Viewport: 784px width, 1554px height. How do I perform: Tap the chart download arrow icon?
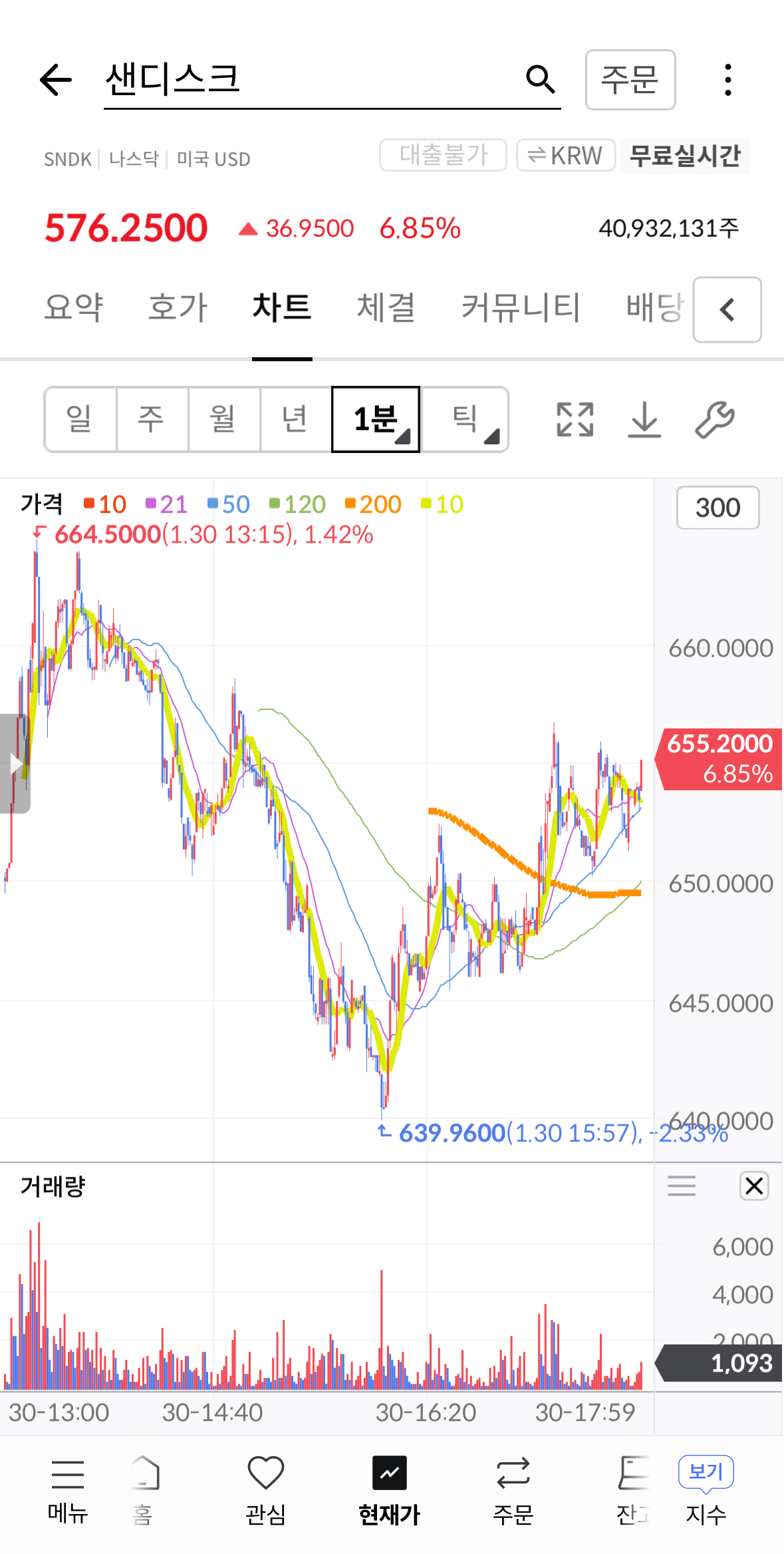click(644, 420)
